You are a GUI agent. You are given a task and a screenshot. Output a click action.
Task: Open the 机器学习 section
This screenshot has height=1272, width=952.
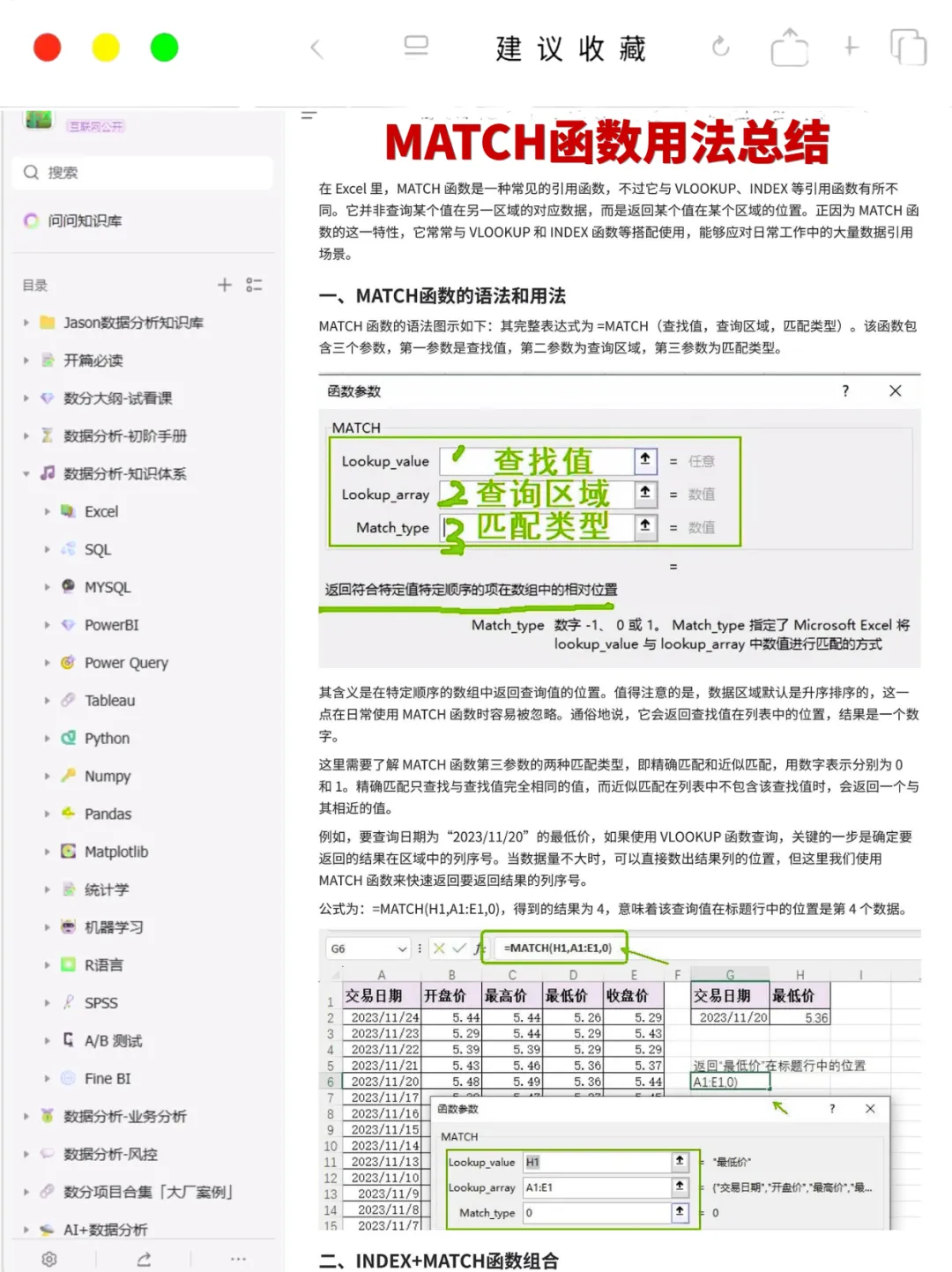(x=114, y=927)
